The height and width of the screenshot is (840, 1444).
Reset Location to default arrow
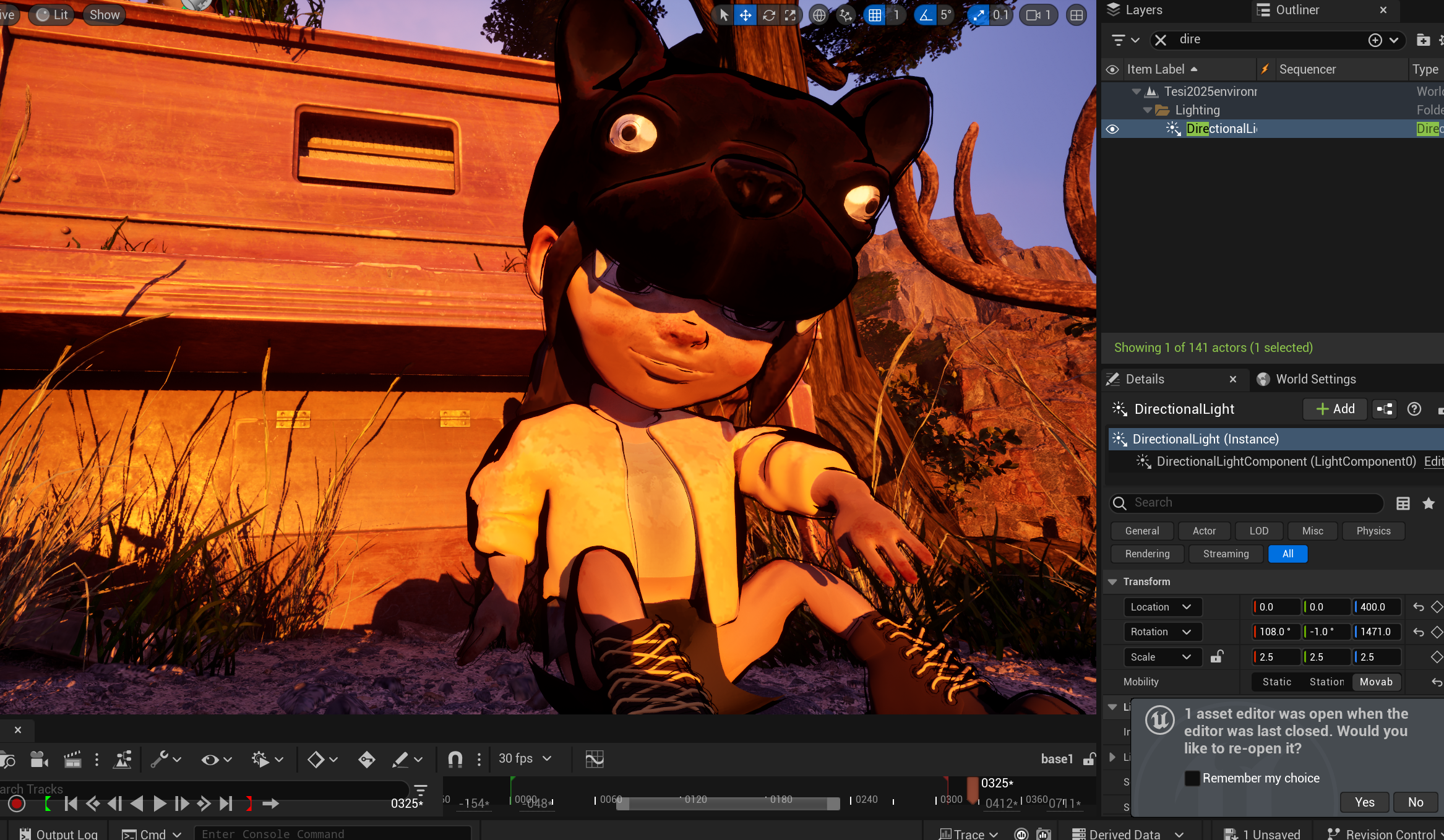1419,607
